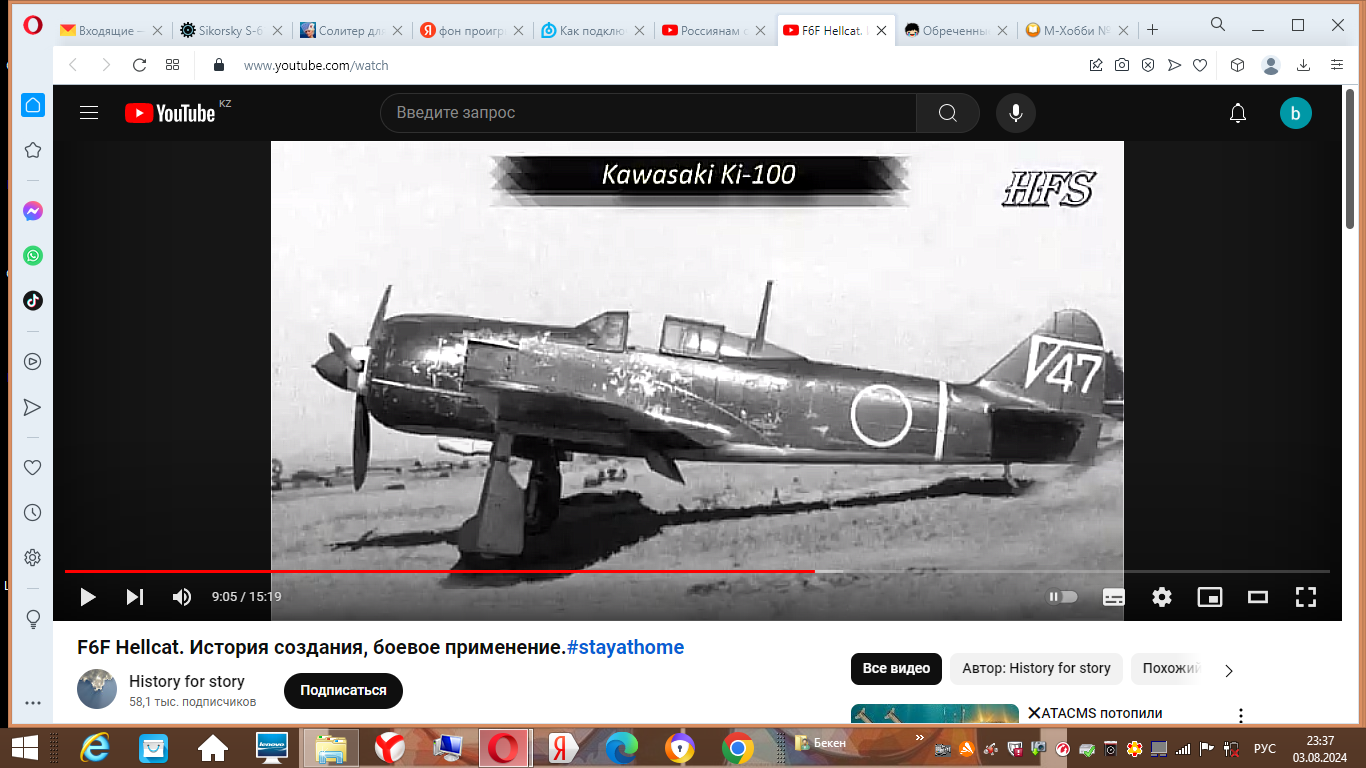
Task: Take snapshot with Opera camera icon
Action: [x=1122, y=65]
